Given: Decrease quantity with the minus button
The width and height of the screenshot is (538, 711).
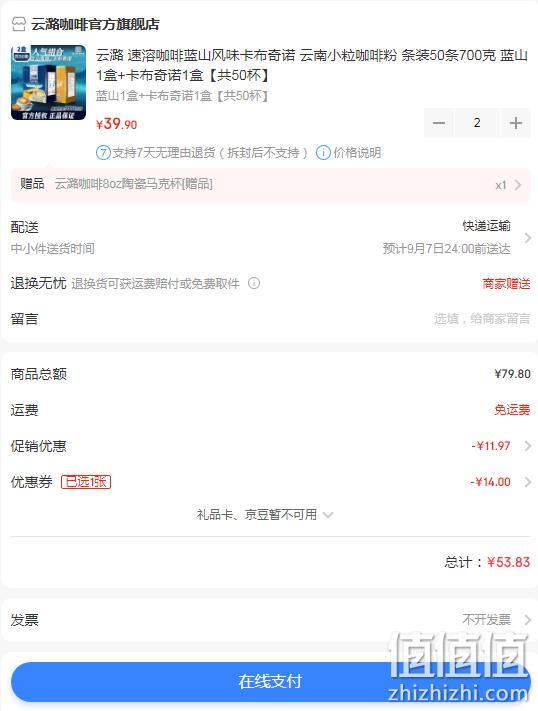Looking at the screenshot, I should click(x=439, y=123).
